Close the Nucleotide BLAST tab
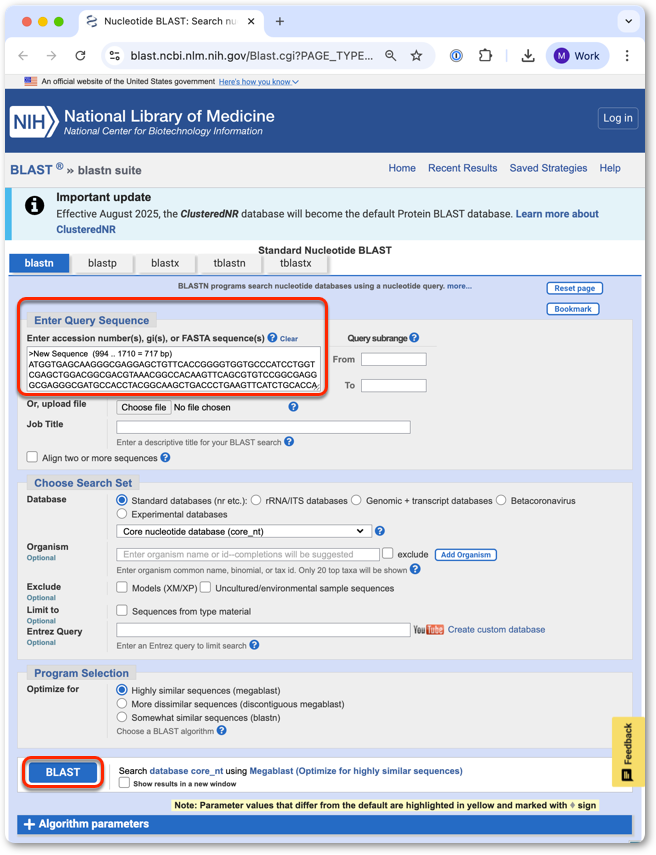This screenshot has width=656, height=855. (251, 21)
